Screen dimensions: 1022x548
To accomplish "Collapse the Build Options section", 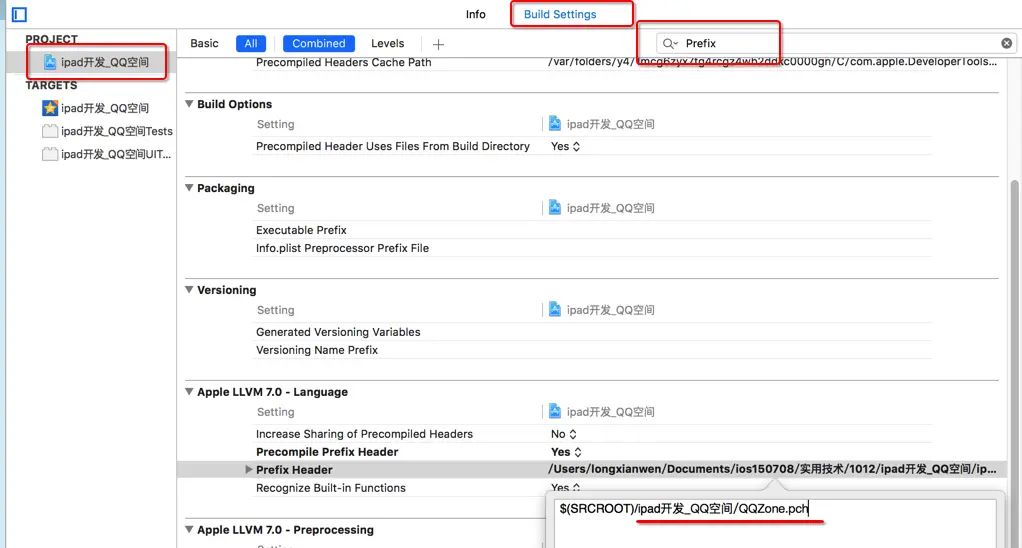I will tap(189, 104).
